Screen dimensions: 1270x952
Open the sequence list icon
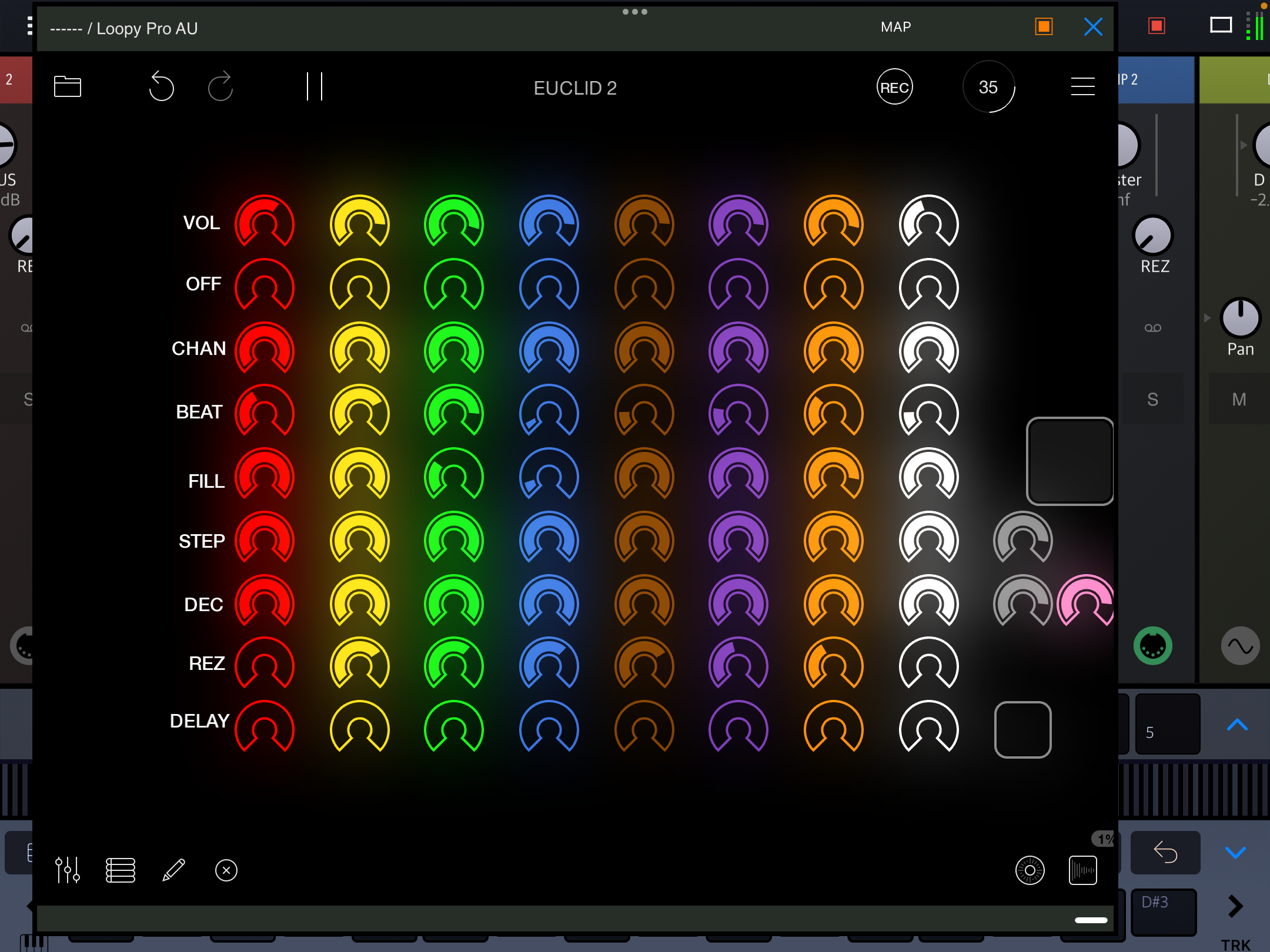tap(121, 870)
